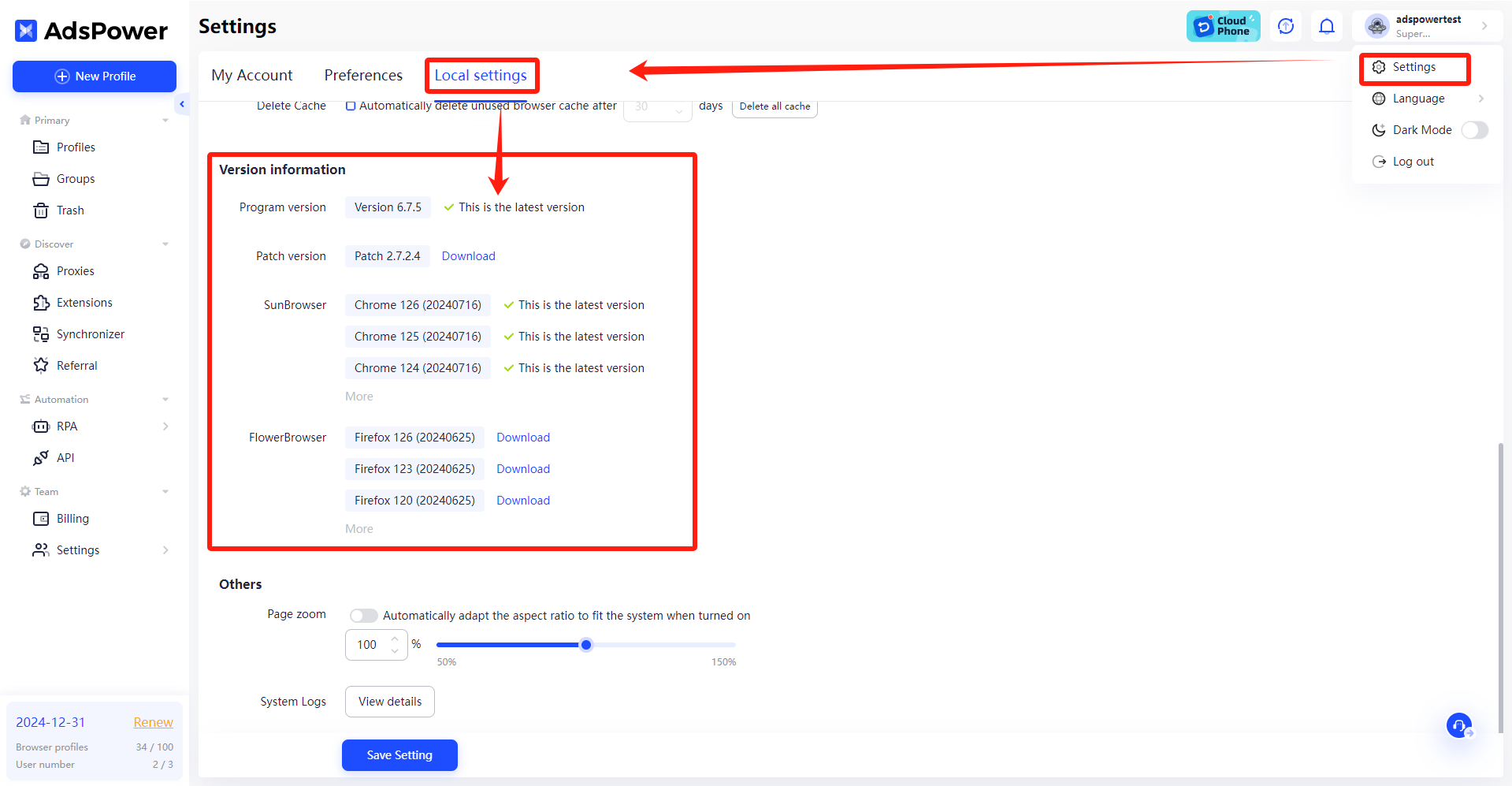1512x786 pixels.
Task: Open API plug icon in sidebar
Action: pos(41,458)
